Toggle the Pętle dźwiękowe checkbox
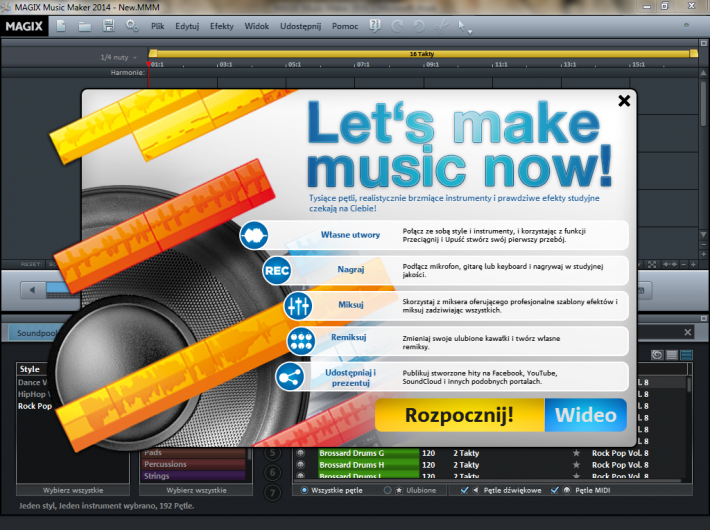Viewport: 710px width, 530px height. click(464, 490)
